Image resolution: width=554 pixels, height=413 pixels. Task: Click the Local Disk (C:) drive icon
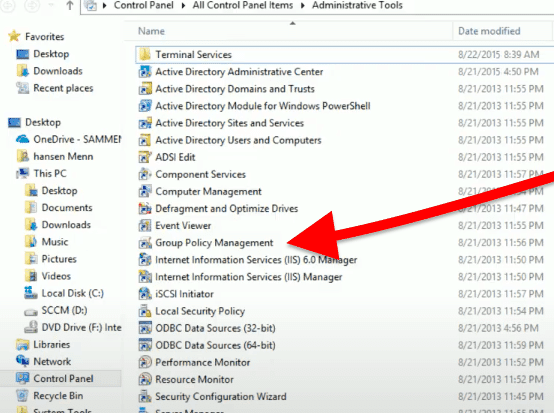pos(31,293)
